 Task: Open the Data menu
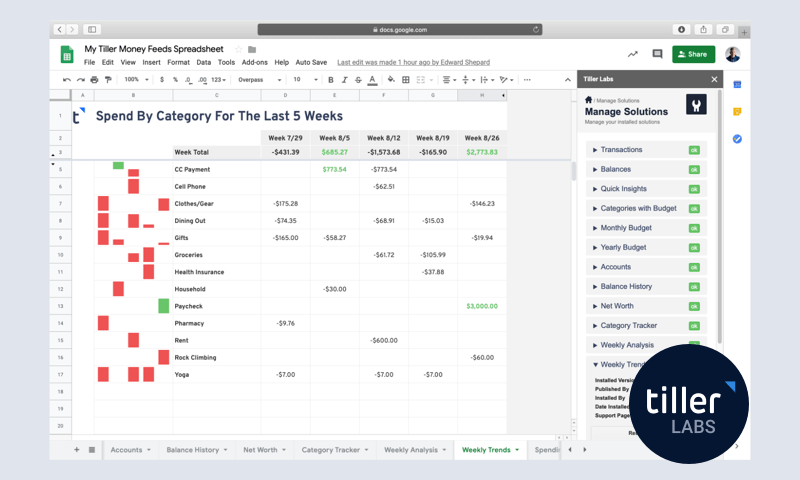tap(204, 62)
